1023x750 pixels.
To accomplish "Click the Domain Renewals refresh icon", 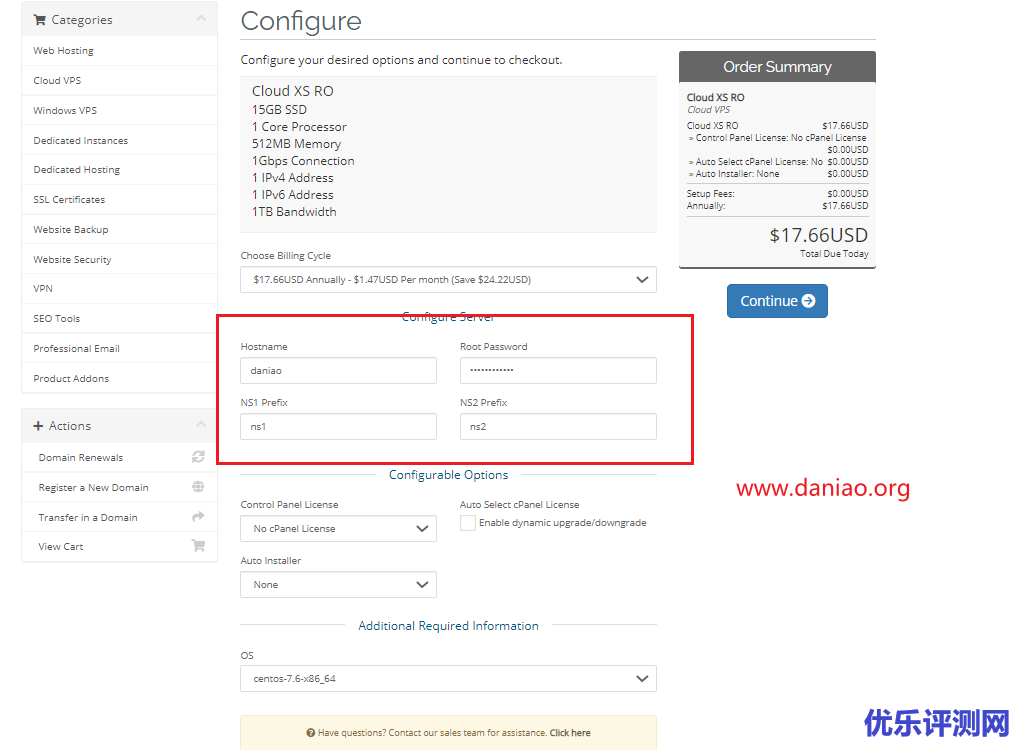I will click(198, 457).
